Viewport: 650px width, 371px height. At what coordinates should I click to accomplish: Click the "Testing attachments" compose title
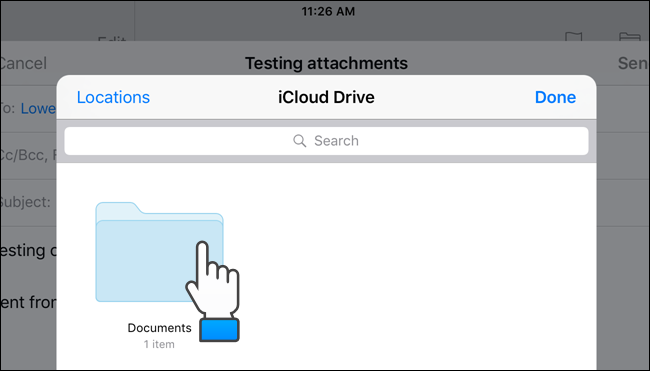[x=326, y=63]
